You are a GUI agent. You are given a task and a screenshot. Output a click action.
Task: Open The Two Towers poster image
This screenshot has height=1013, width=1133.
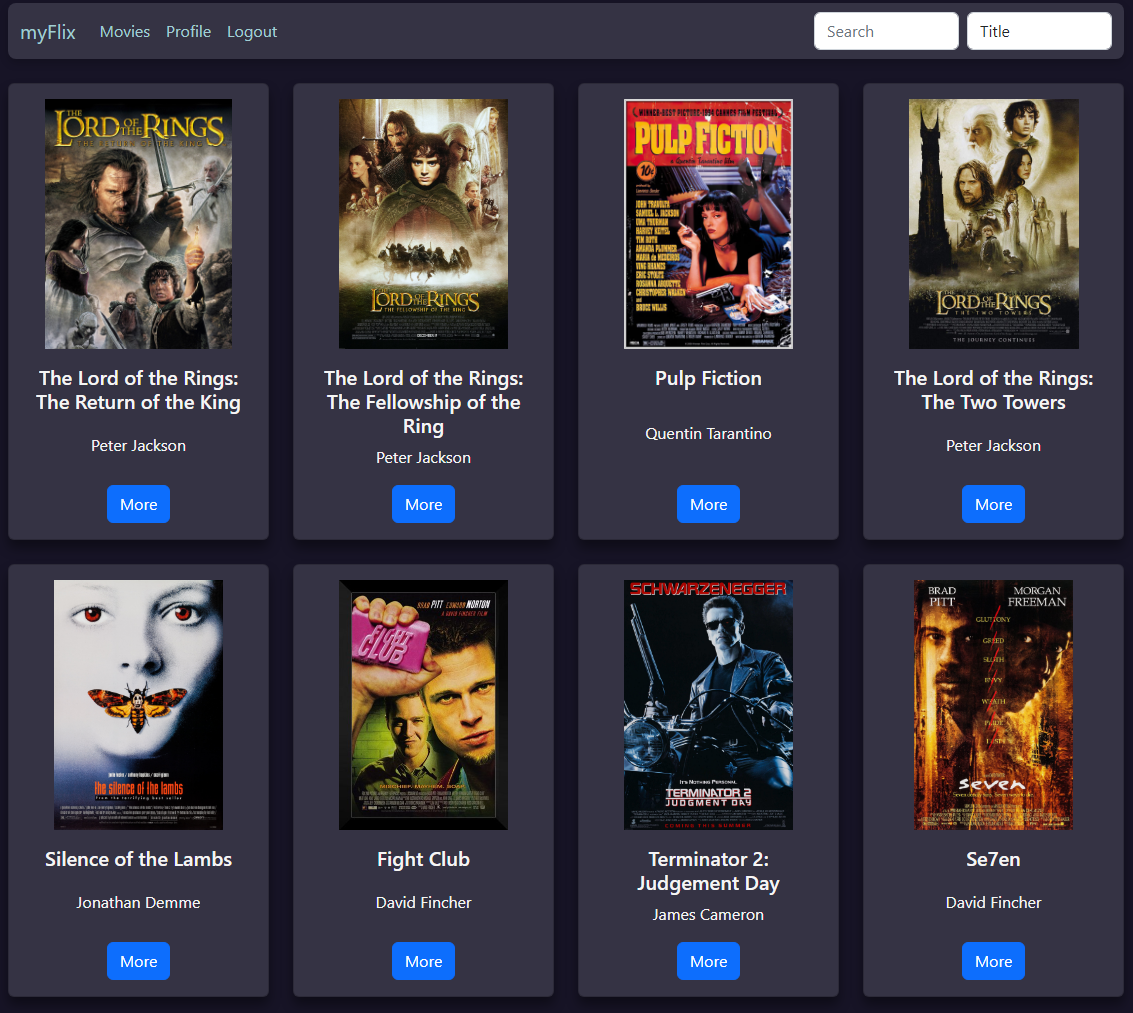pos(993,224)
